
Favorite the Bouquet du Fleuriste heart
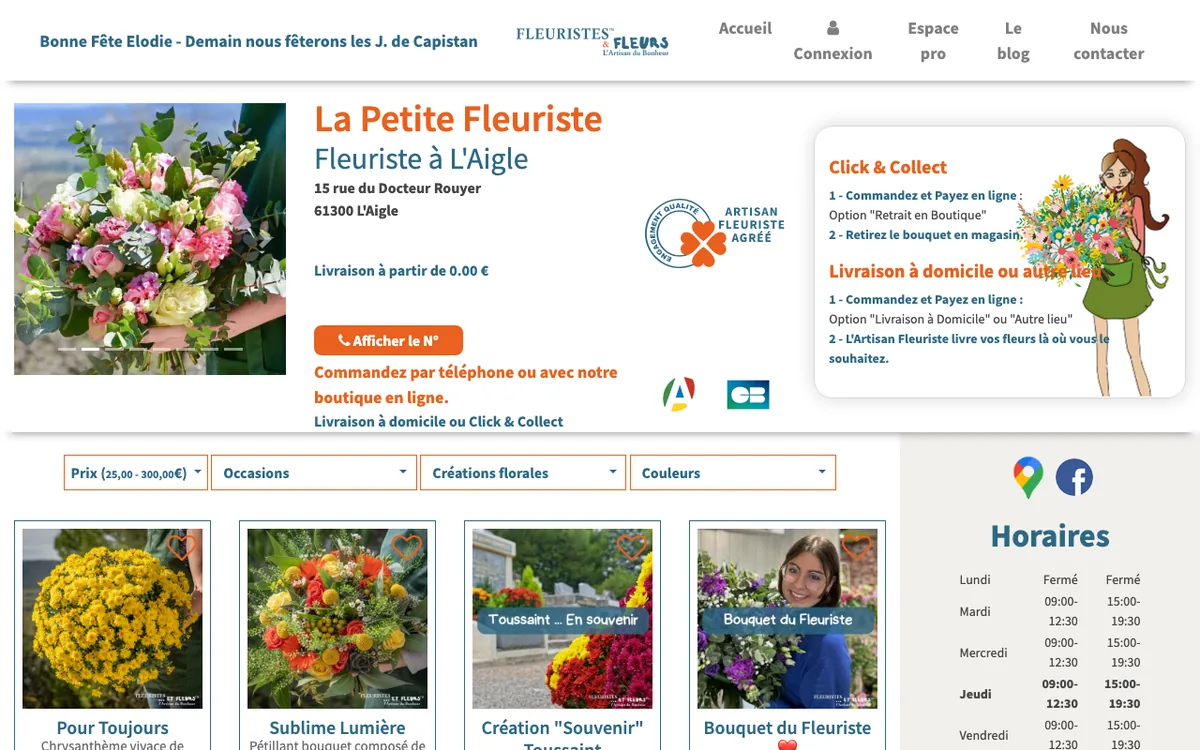[x=856, y=547]
